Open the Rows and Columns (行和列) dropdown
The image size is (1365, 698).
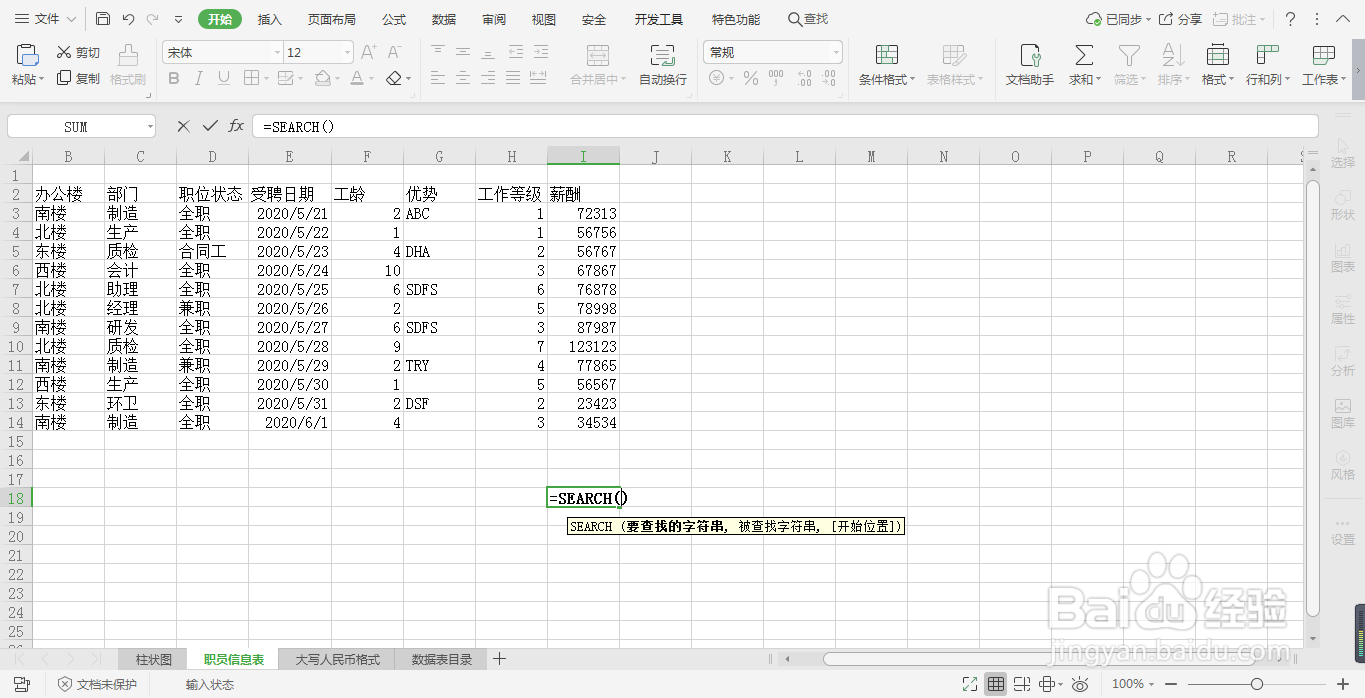pyautogui.click(x=1268, y=65)
